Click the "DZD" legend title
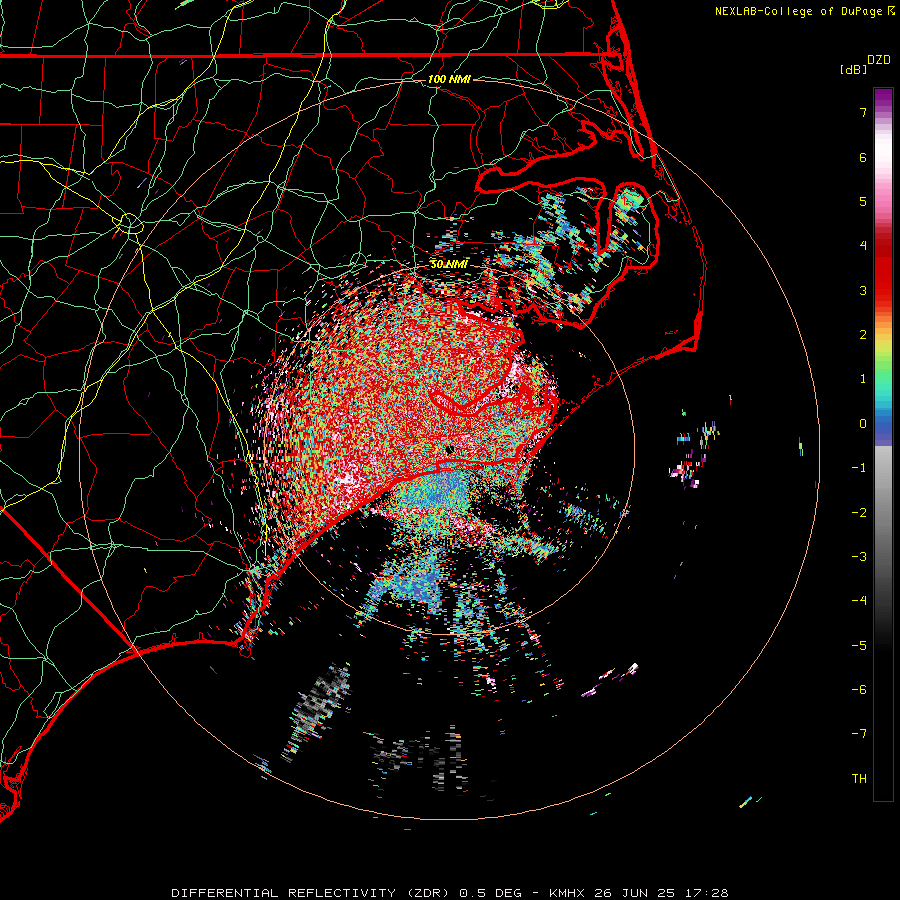Viewport: 900px width, 900px height. click(x=879, y=60)
